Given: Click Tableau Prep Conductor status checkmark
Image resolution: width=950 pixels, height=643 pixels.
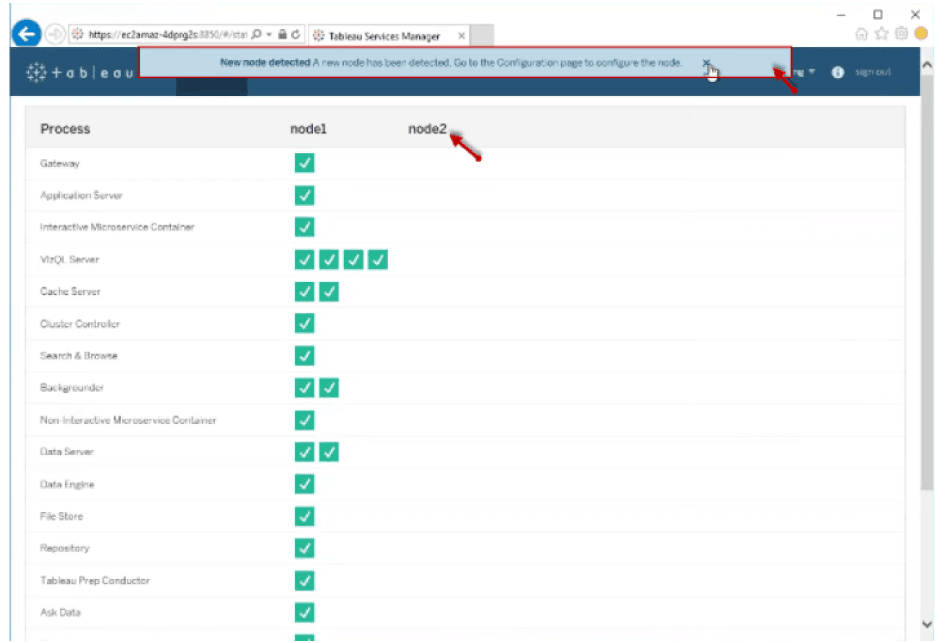Looking at the screenshot, I should [x=305, y=581].
